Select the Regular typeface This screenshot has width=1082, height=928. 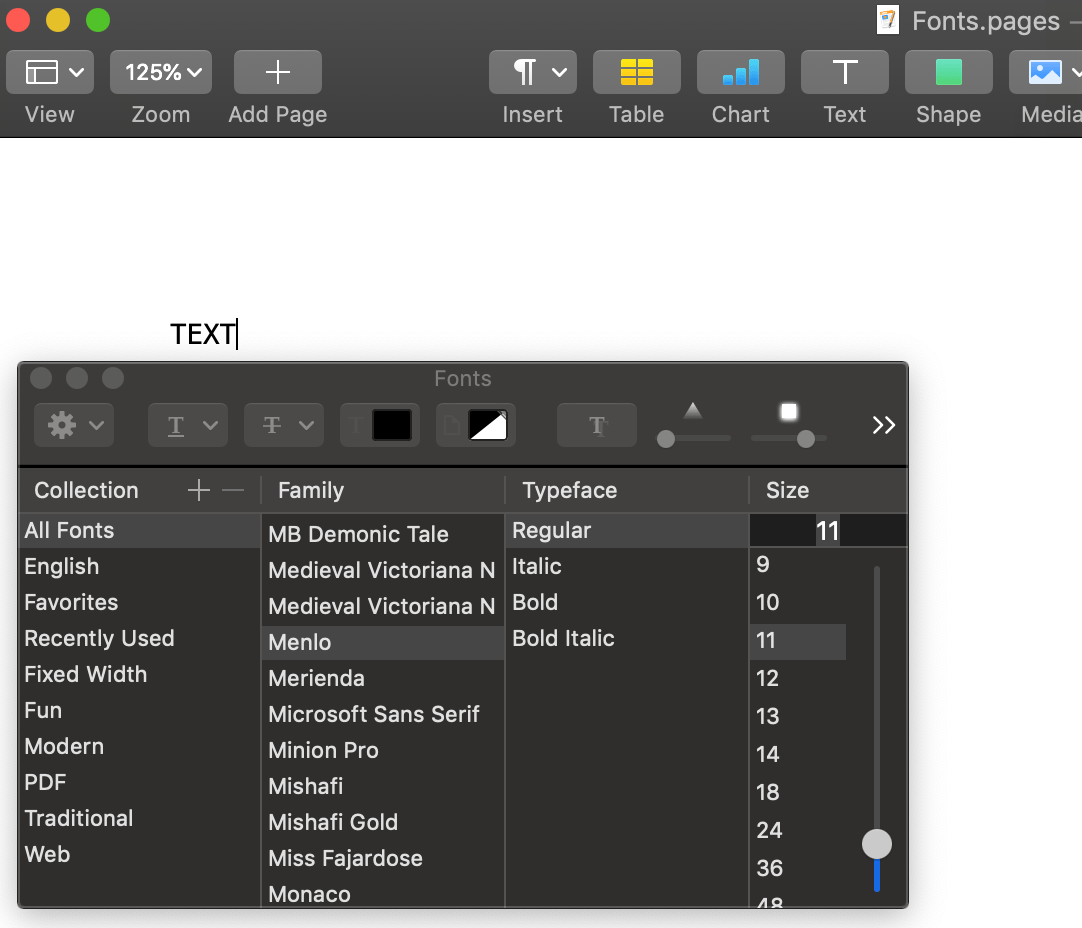tap(627, 531)
